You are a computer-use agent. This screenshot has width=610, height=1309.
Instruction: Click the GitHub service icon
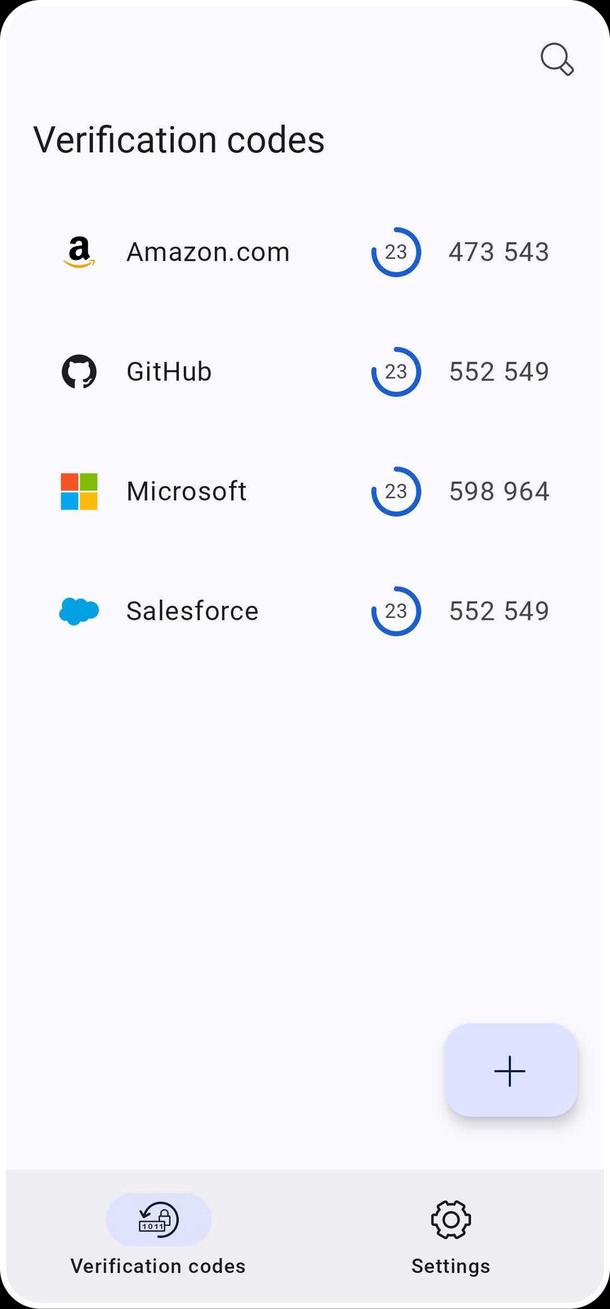point(78,371)
